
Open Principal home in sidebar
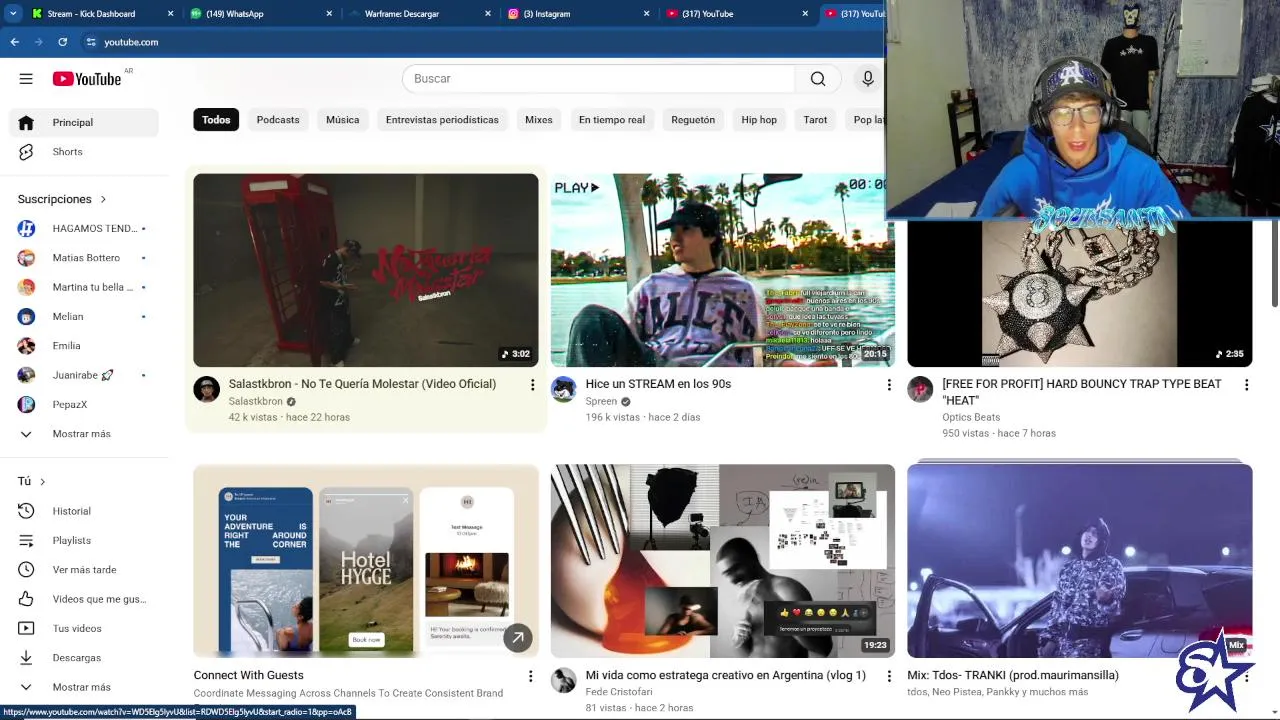[84, 122]
